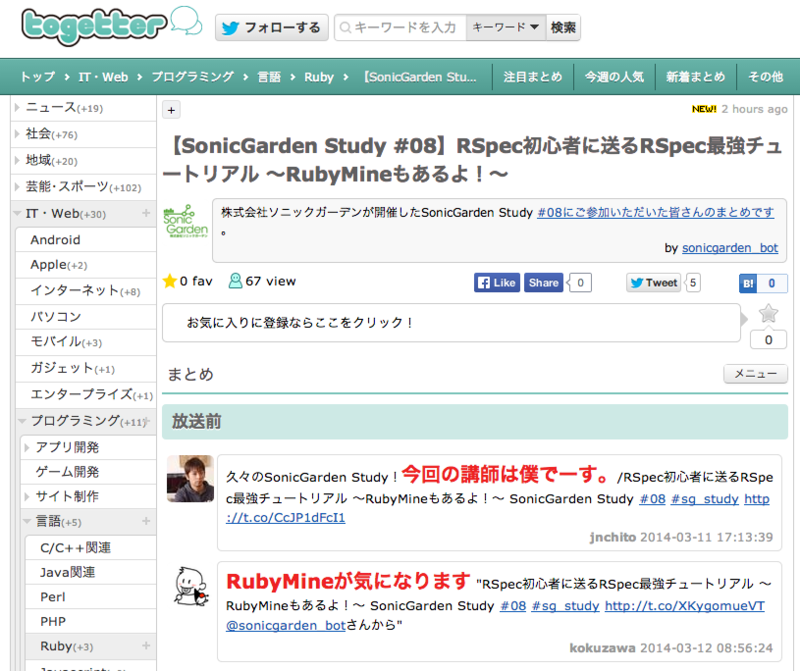Image resolution: width=800 pixels, height=671 pixels.
Task: Open プログラミング breadcrumb link
Action: (192, 77)
